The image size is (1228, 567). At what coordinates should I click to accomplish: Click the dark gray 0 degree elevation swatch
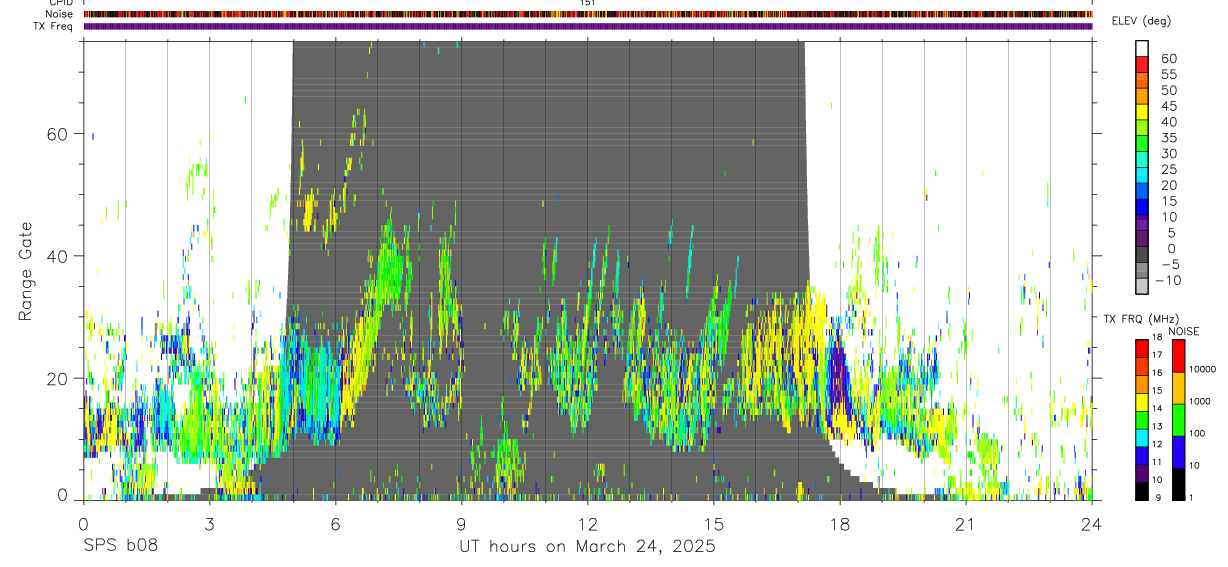pyautogui.click(x=1142, y=256)
